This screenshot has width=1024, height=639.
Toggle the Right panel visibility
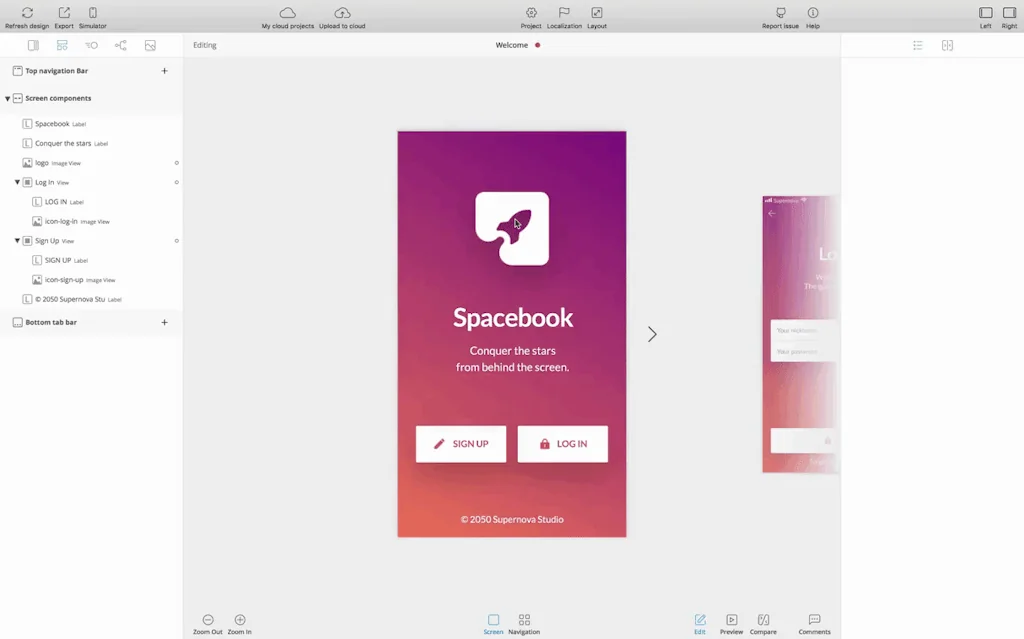point(1008,13)
